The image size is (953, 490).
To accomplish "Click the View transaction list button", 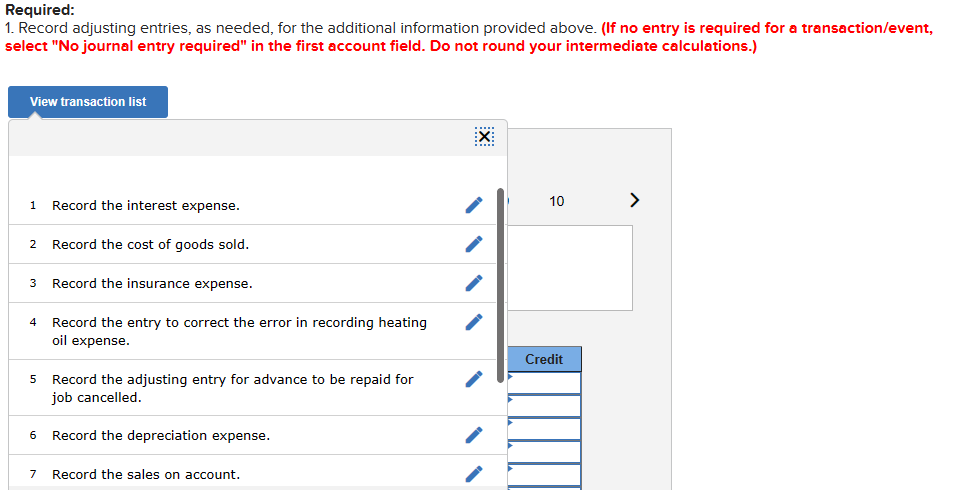I will point(88,102).
